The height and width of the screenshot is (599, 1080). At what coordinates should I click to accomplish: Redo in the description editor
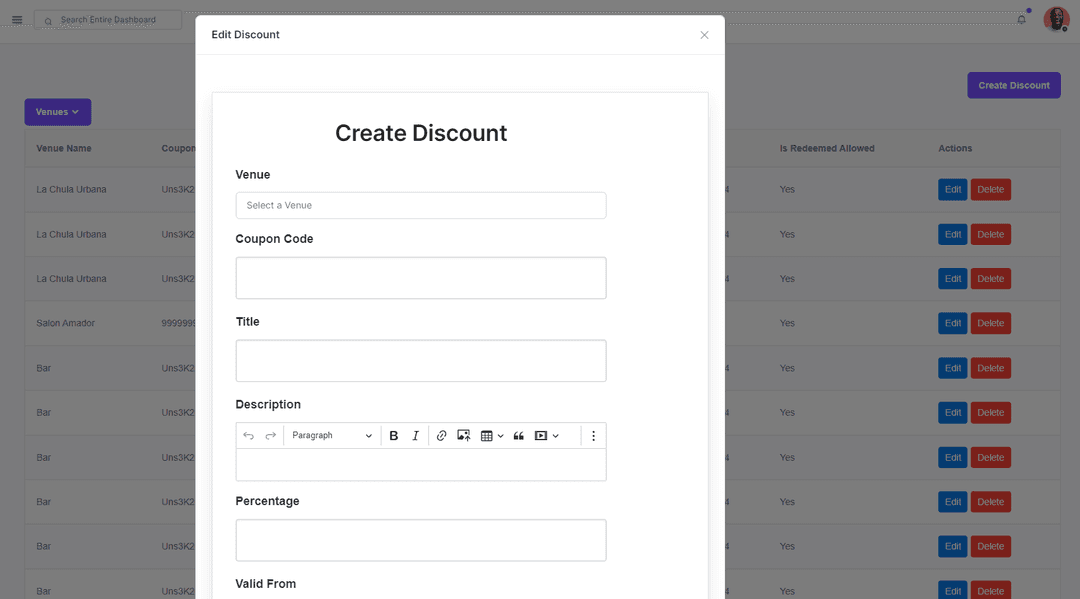click(x=271, y=436)
